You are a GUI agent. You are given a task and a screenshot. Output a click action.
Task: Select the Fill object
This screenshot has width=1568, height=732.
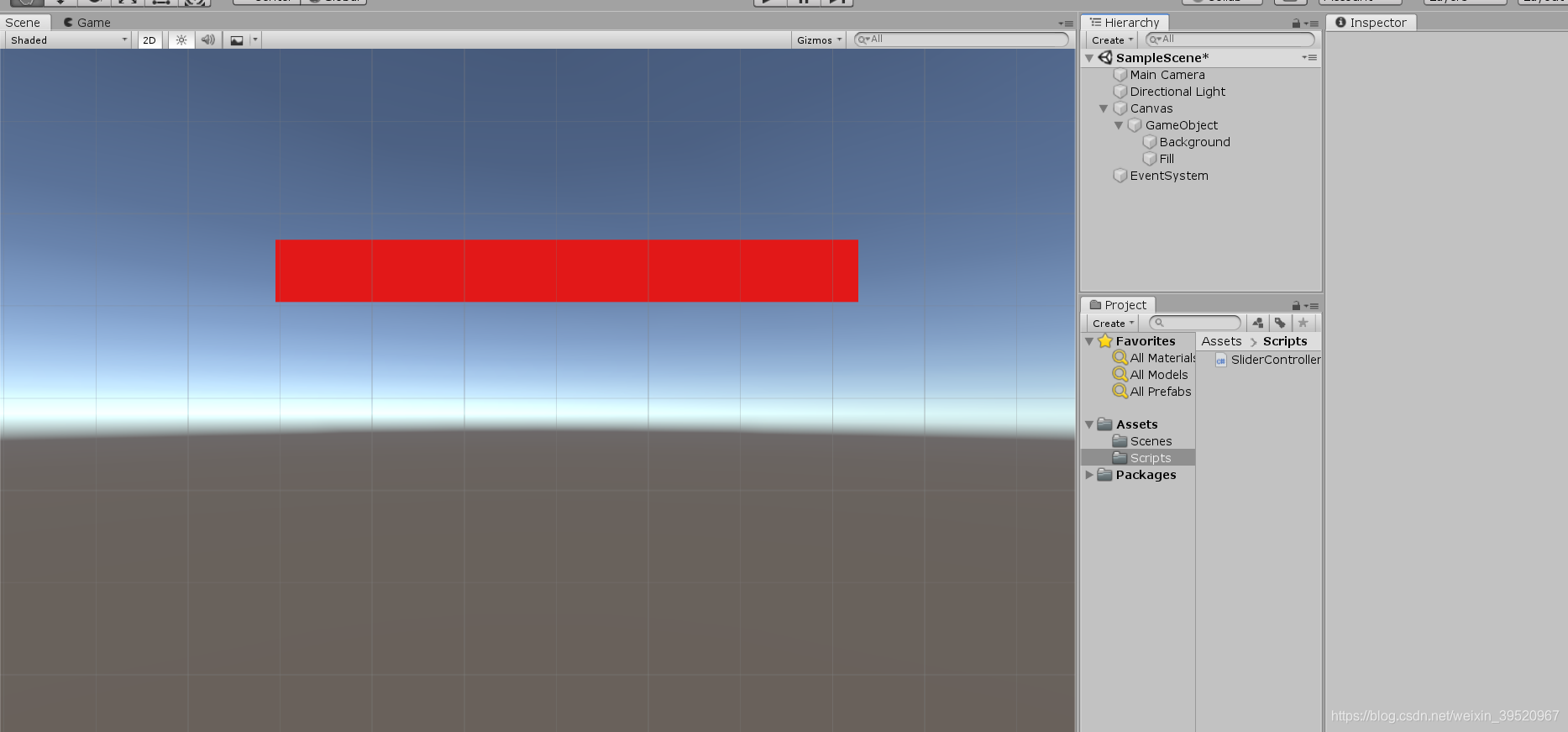pyautogui.click(x=1166, y=159)
